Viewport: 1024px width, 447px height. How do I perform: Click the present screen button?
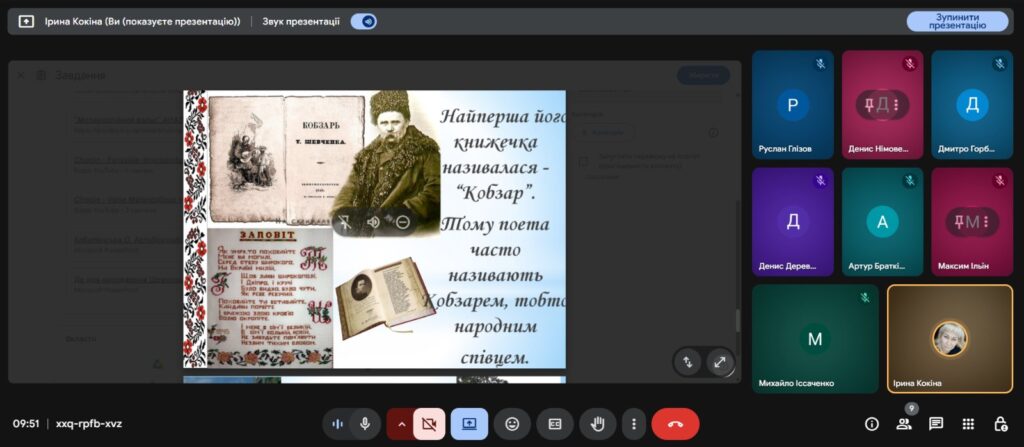[469, 424]
